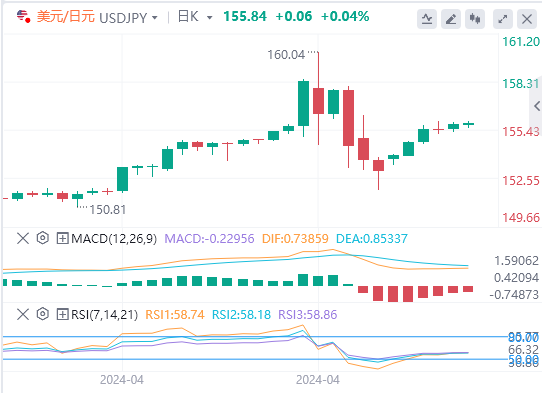Open the candlestick chart type icon
This screenshot has width=542, height=393.
click(475, 19)
